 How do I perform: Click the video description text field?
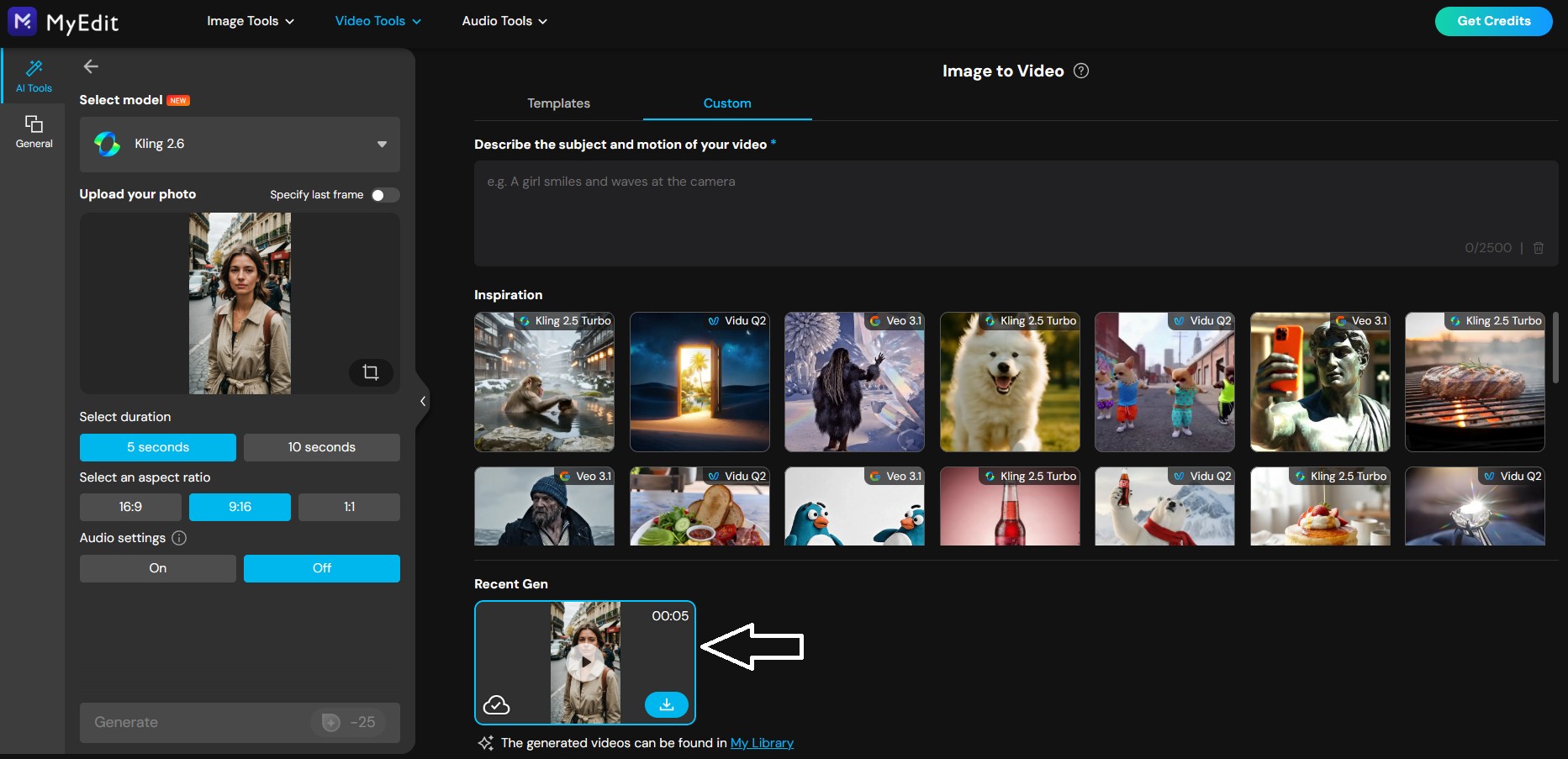tap(1016, 213)
